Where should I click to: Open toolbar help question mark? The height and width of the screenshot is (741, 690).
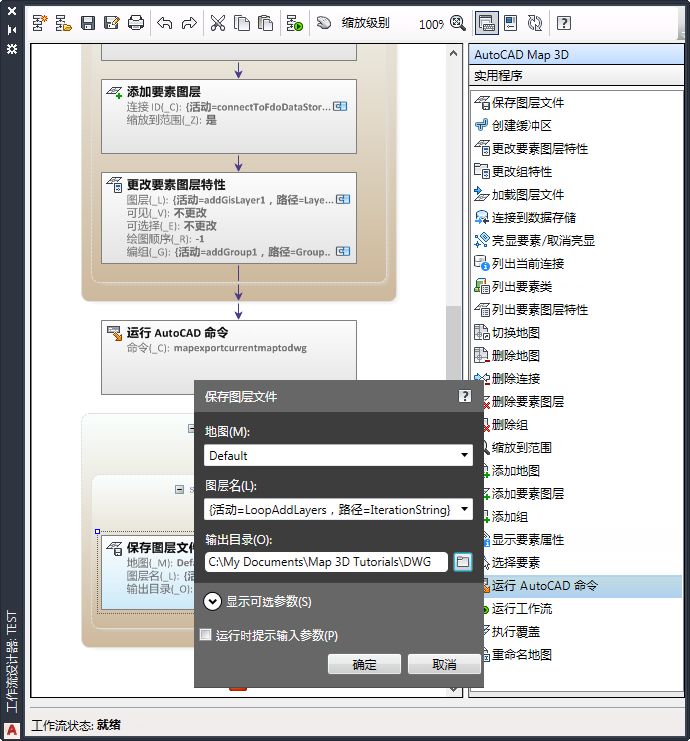pyautogui.click(x=564, y=23)
